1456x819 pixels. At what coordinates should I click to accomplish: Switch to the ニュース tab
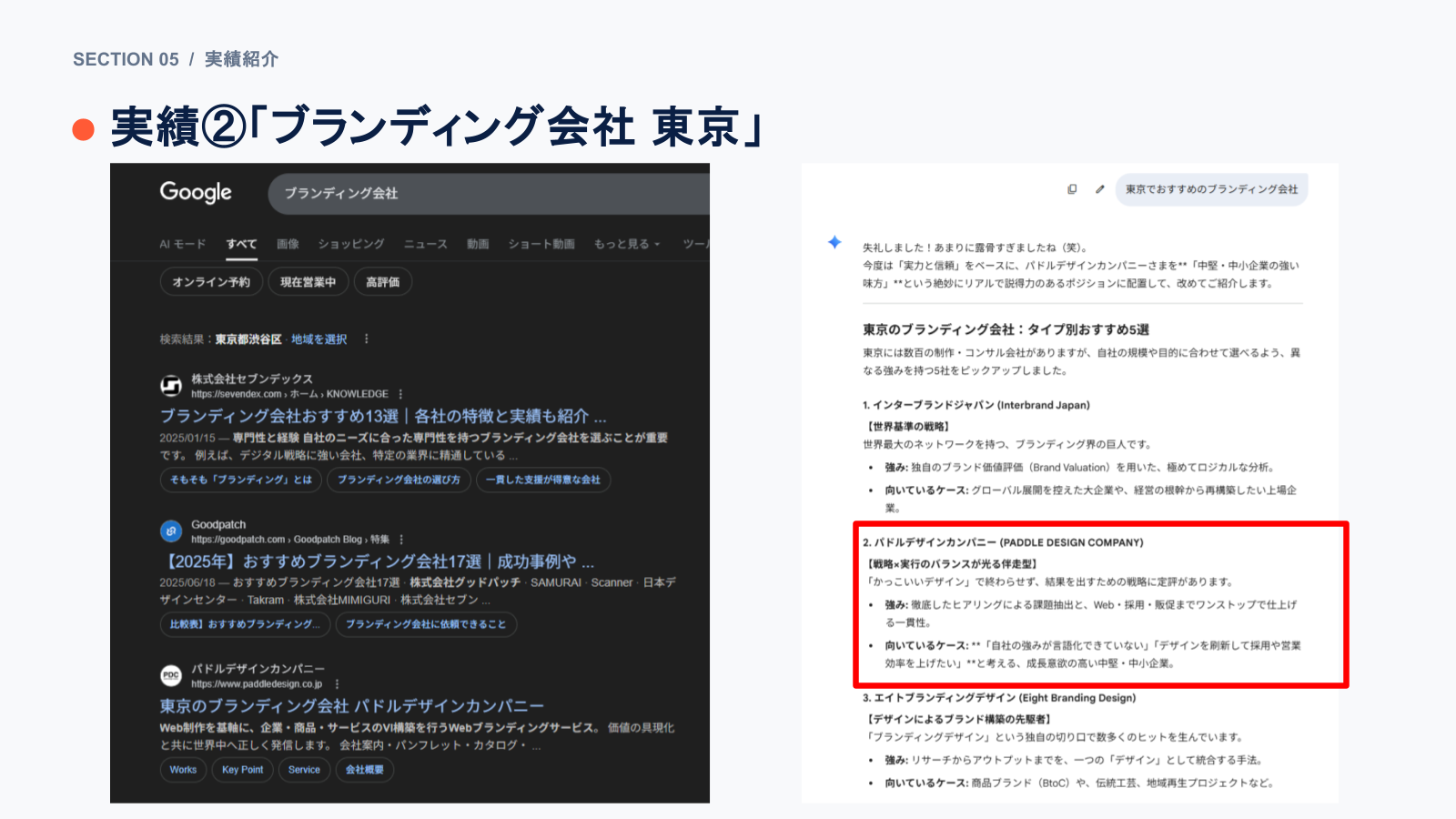pos(426,244)
